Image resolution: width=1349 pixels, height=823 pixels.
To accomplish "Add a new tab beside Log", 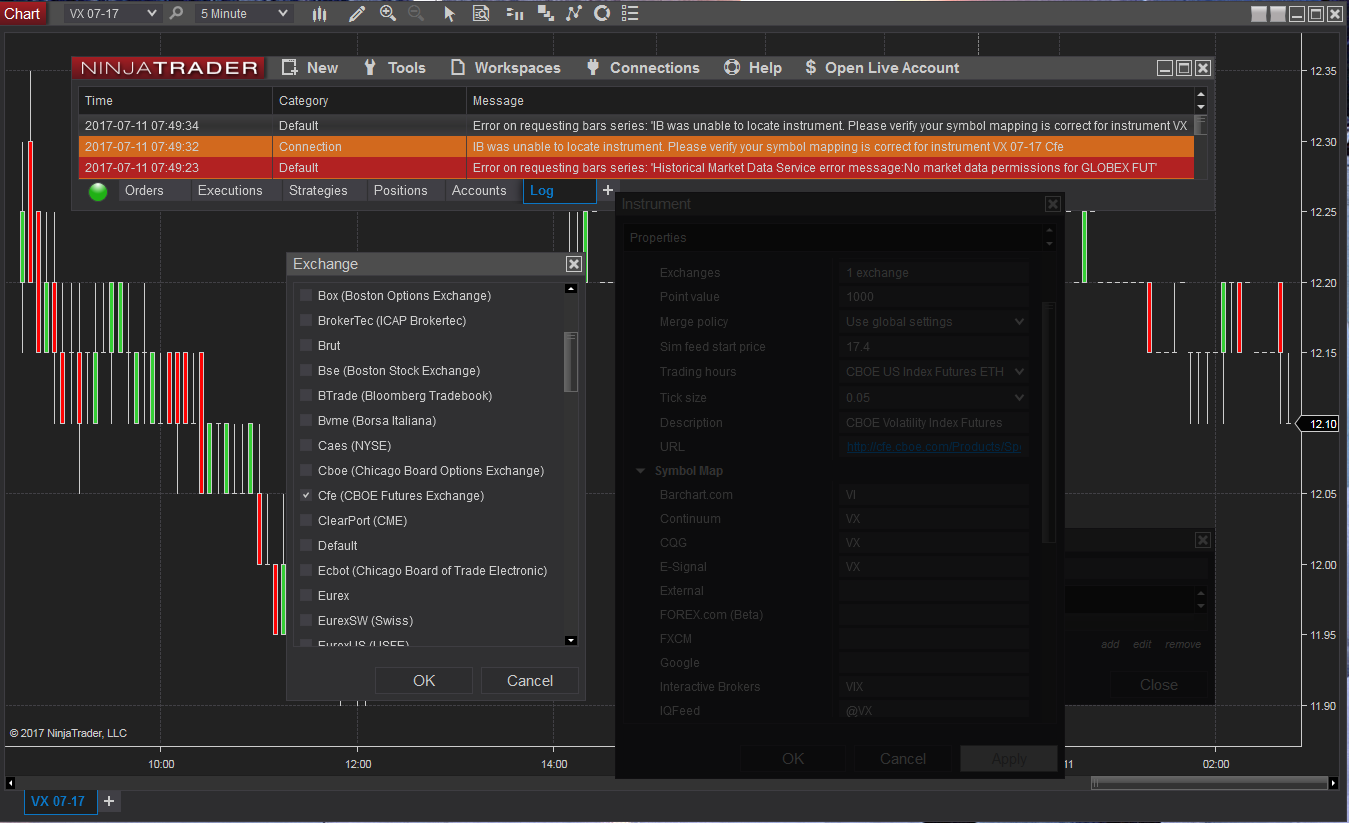I will pos(607,190).
